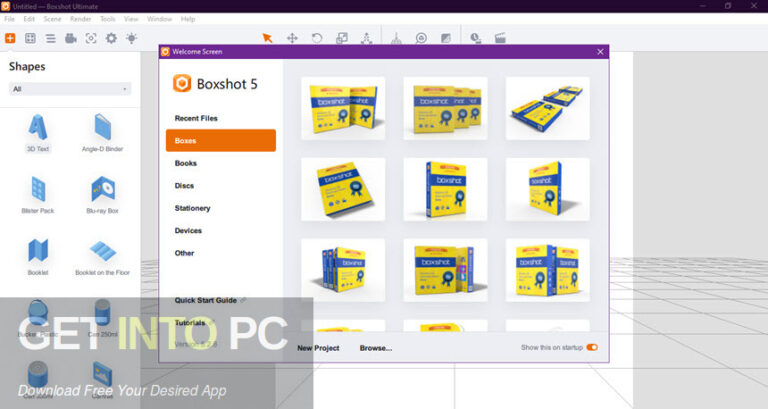Open the View menu
768x409 pixels.
pos(131,19)
